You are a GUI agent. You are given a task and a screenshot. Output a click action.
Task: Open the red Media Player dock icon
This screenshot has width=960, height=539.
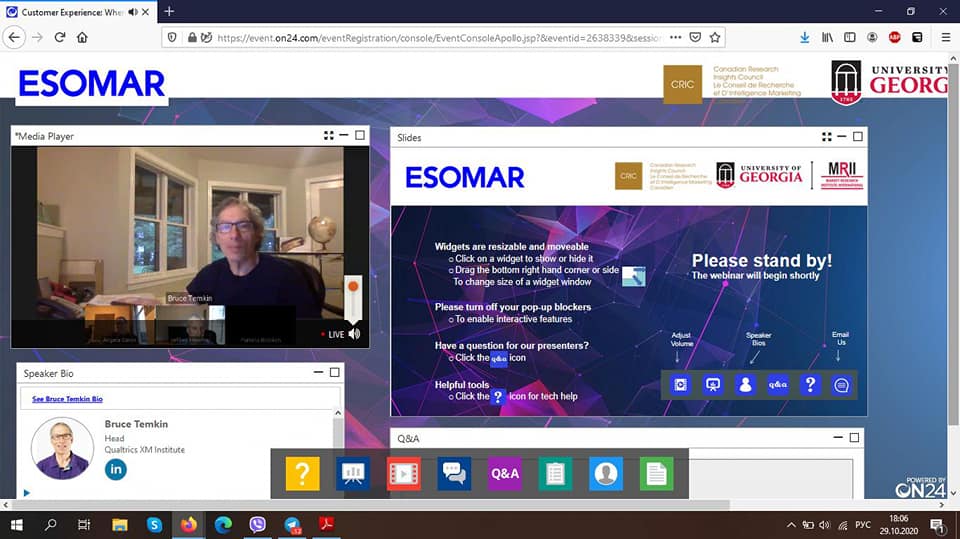pos(404,473)
